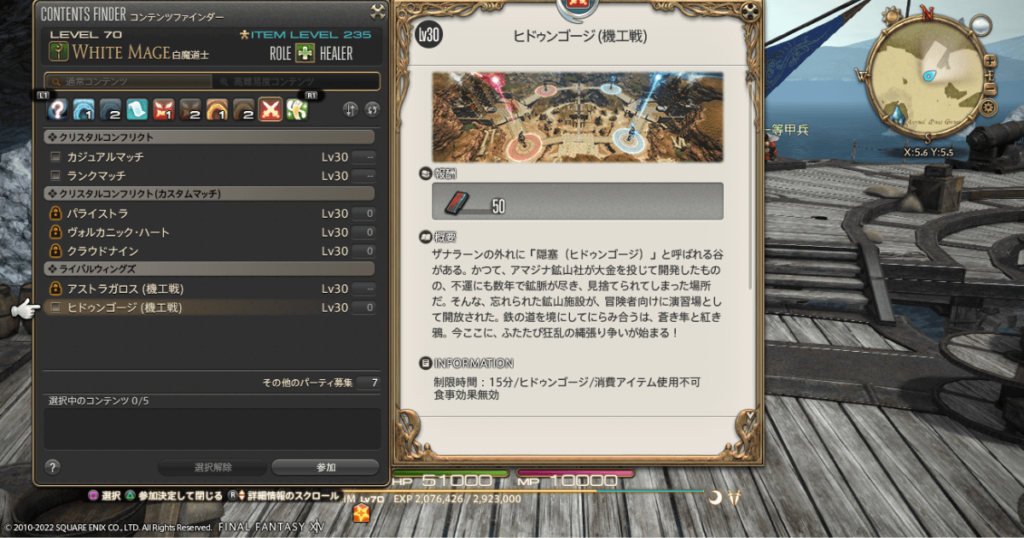The width and height of the screenshot is (1024, 538).
Task: Switch to the 通常コンテンツ tab
Action: click(128, 82)
